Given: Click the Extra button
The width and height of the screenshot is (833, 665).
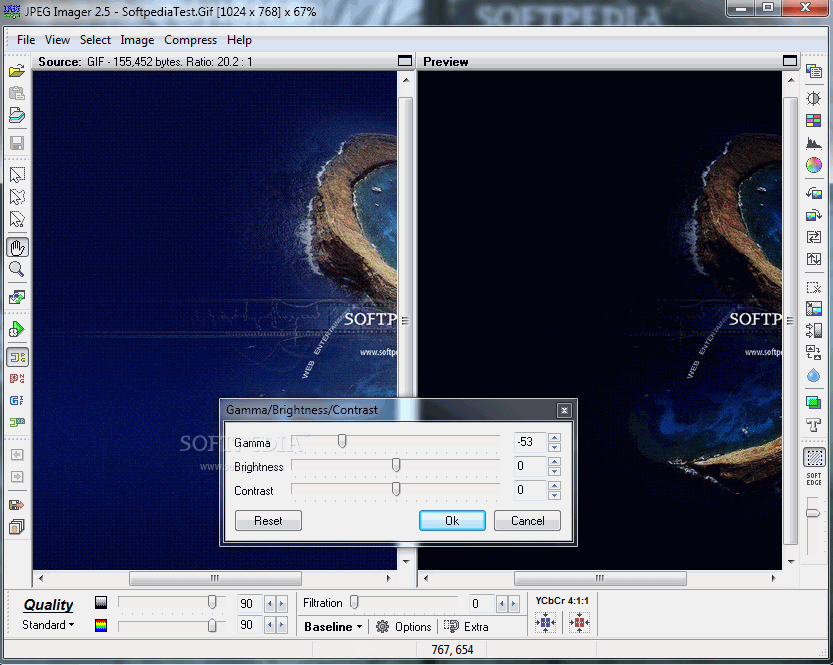Looking at the screenshot, I should (x=466, y=627).
